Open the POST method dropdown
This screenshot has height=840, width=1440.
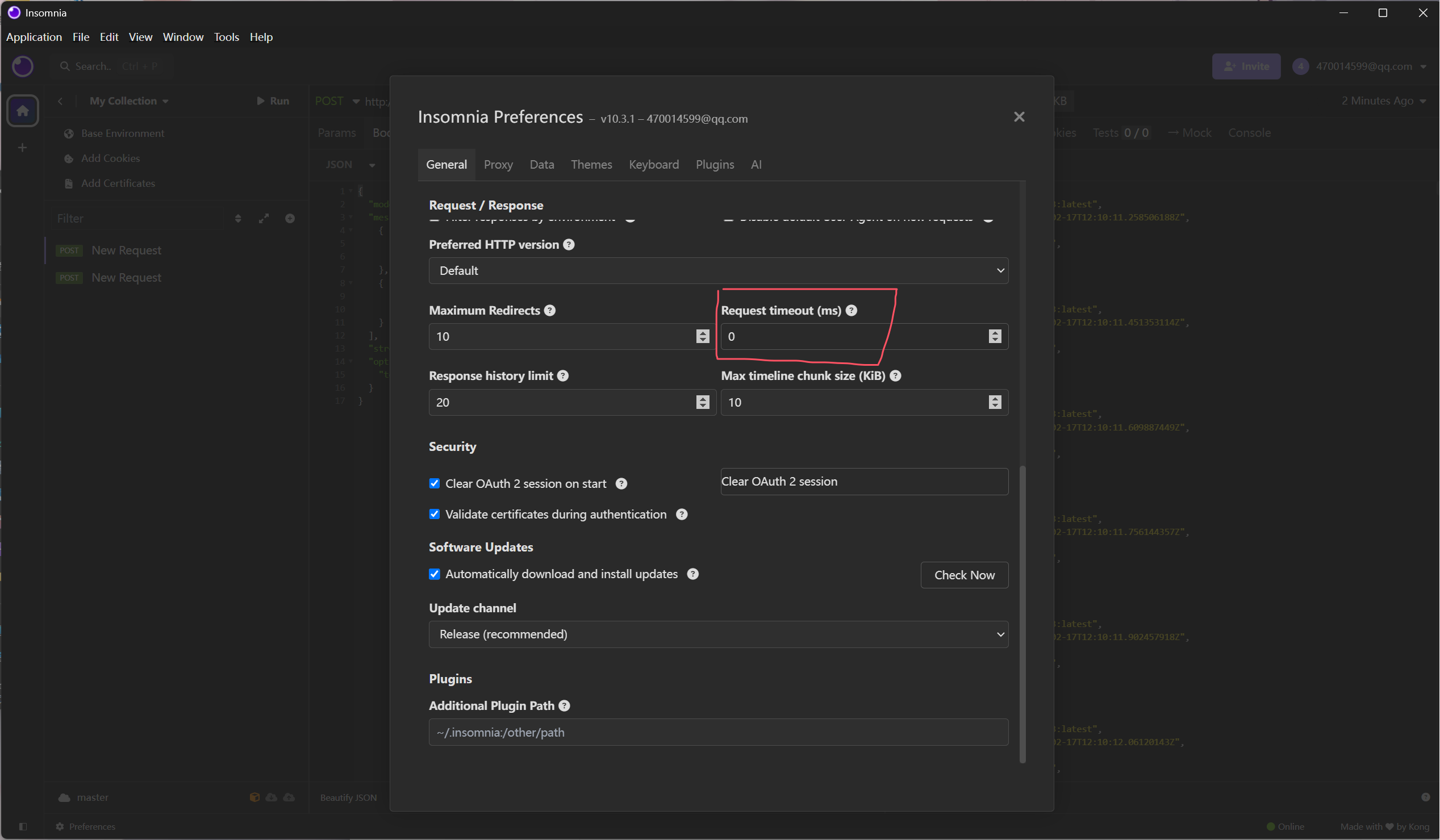(x=338, y=101)
